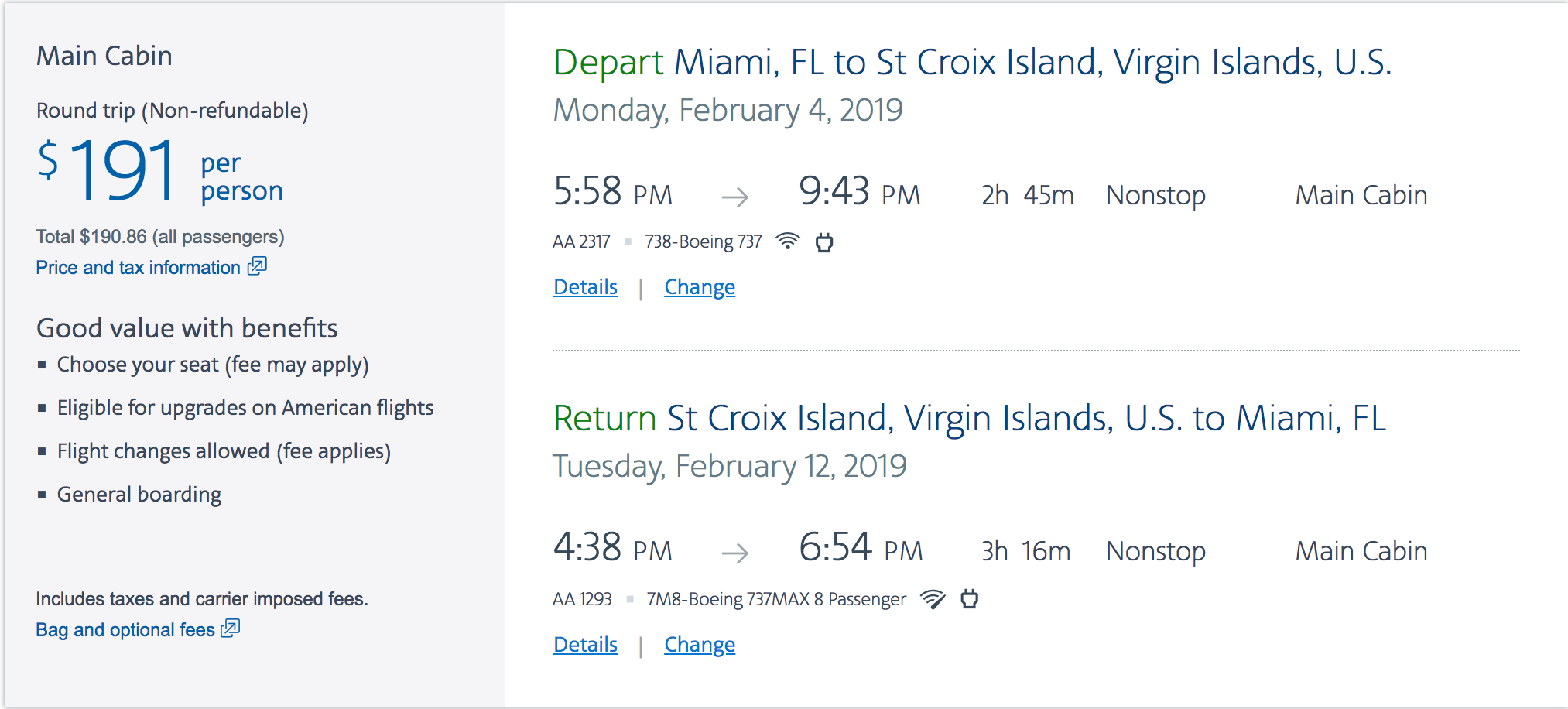This screenshot has width=1568, height=709.
Task: Click the $191 per person price
Action: pos(124,170)
